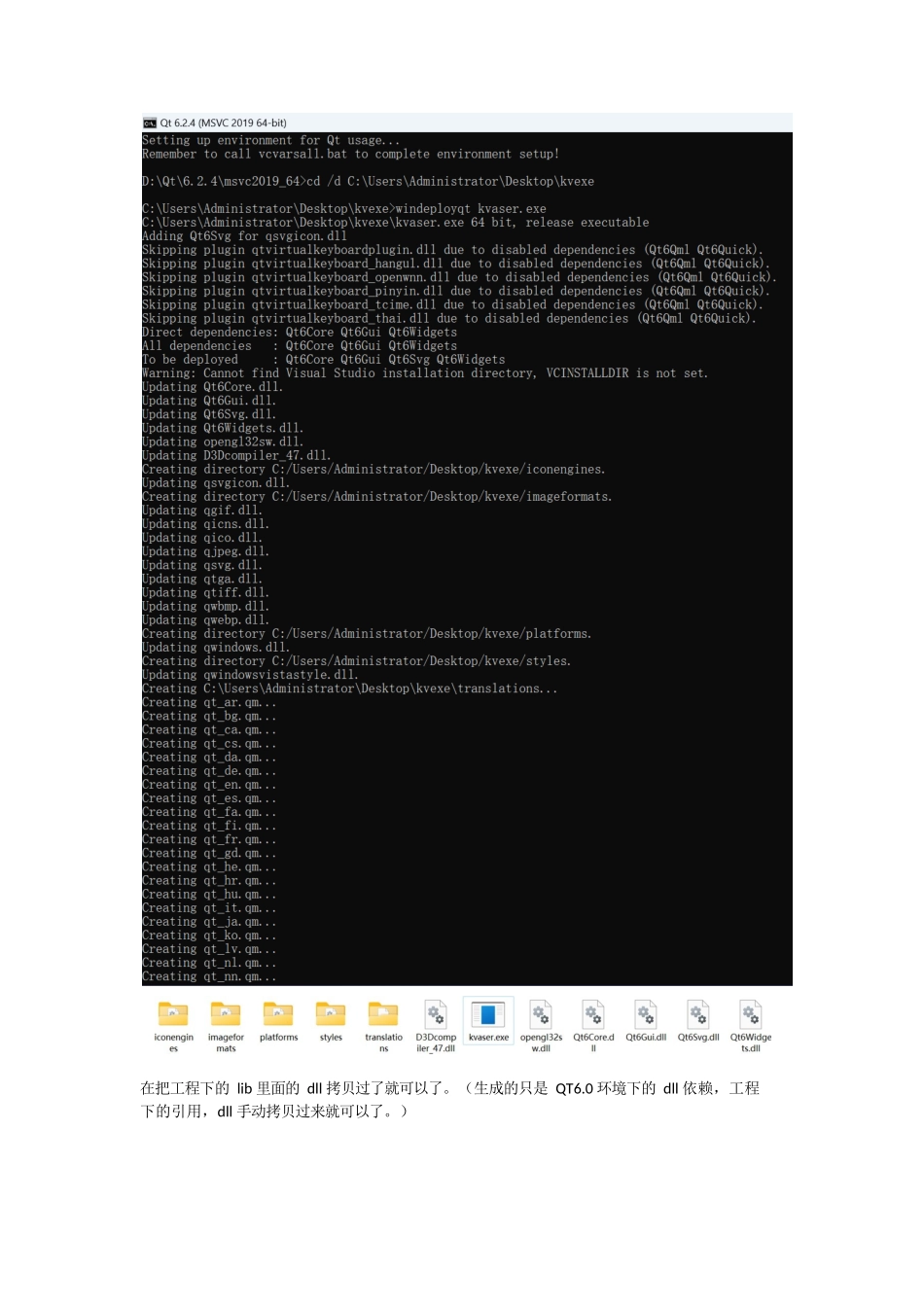This screenshot has height=1307, width=924.
Task: Open the styles folder
Action: [331, 1021]
